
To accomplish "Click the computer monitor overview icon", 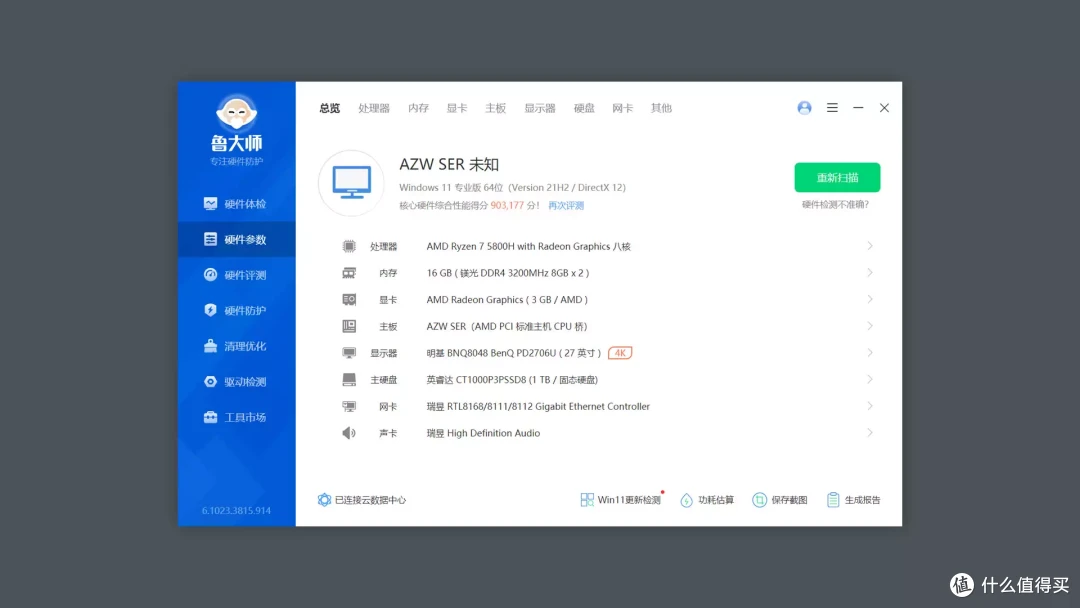I will pyautogui.click(x=351, y=182).
